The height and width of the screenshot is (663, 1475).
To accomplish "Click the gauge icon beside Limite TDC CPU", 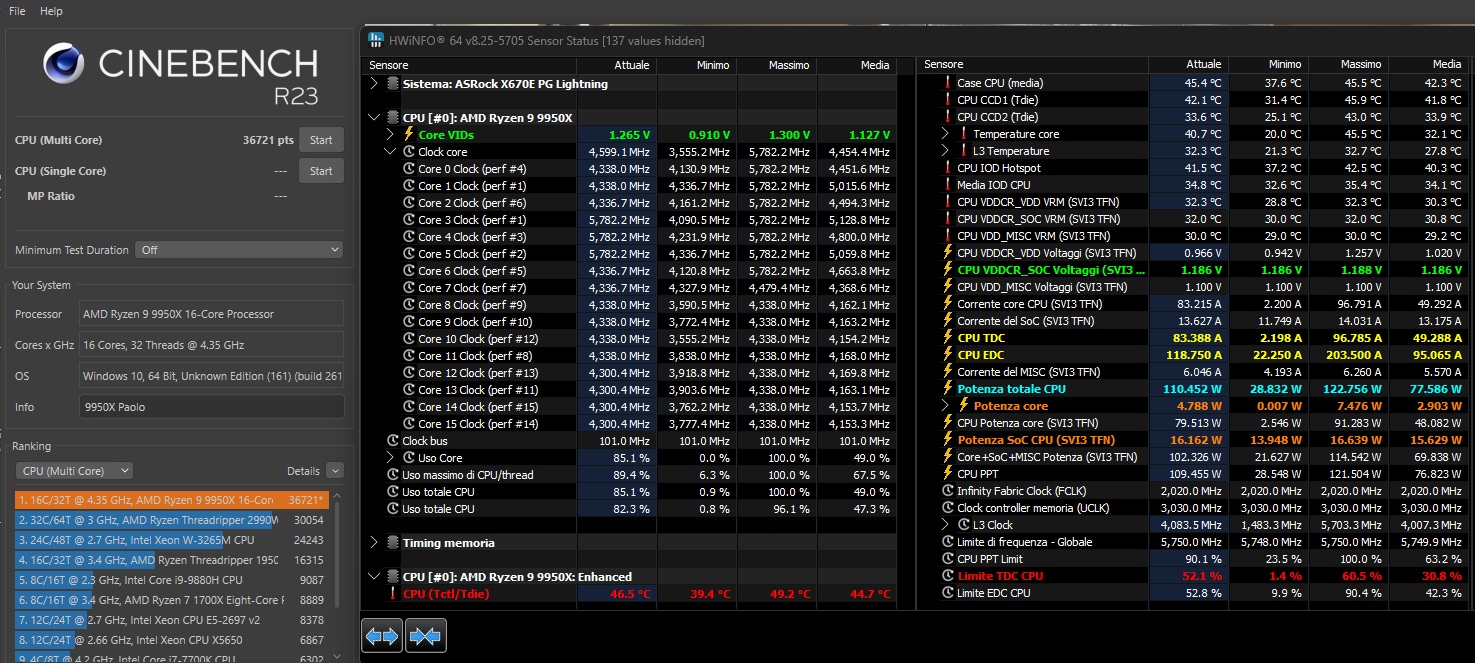I will (948, 576).
